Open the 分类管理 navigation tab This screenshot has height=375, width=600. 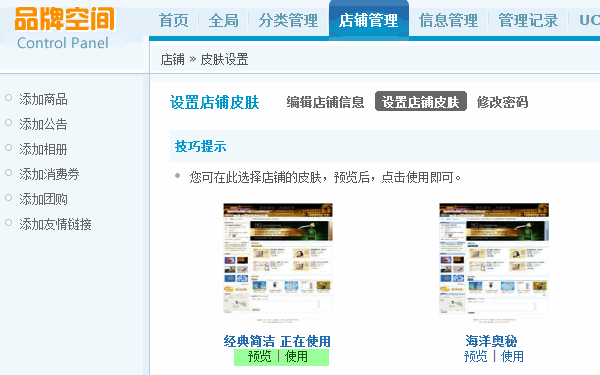[288, 20]
